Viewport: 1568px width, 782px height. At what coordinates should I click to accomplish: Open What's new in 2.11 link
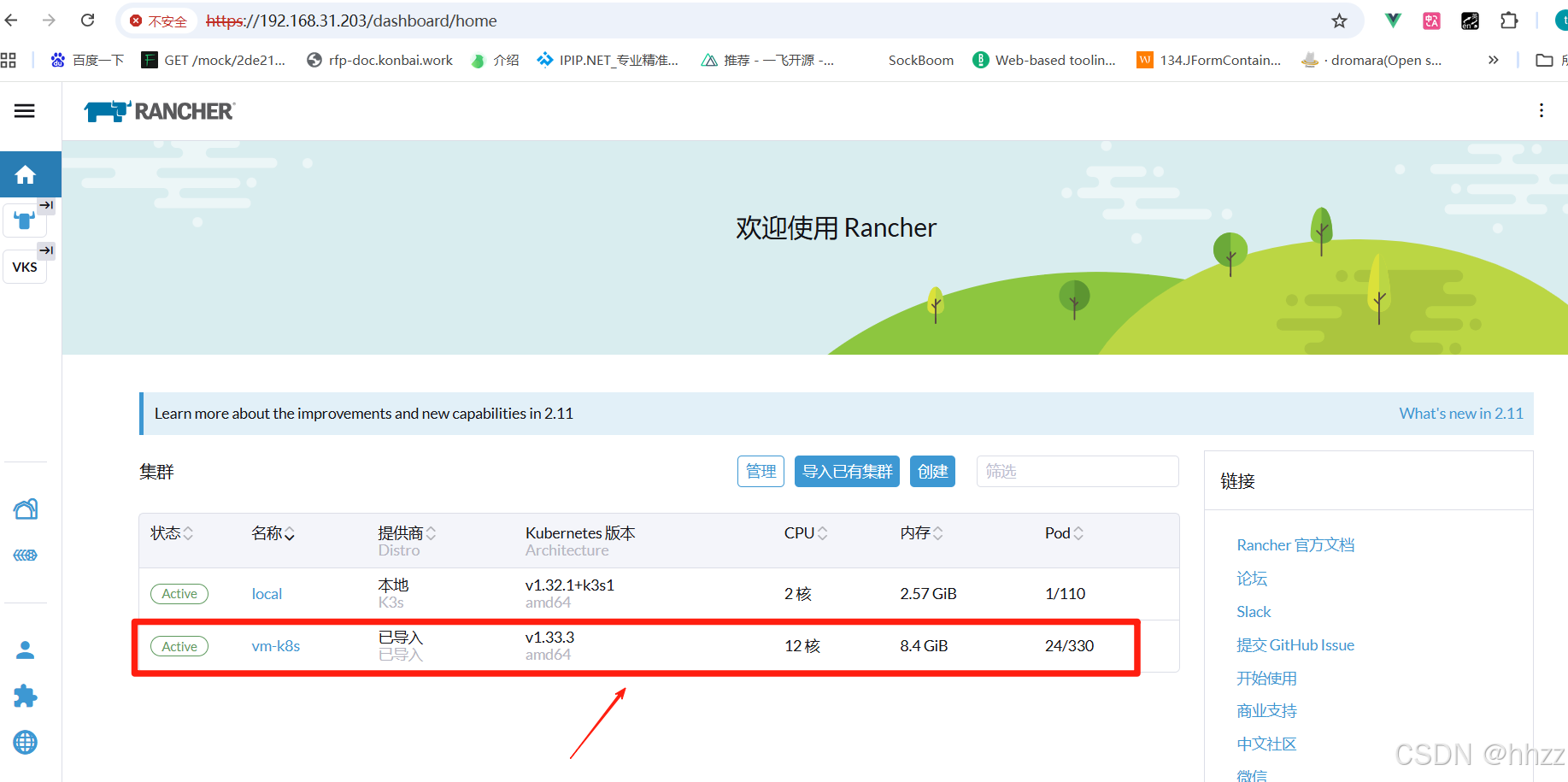pos(1460,414)
